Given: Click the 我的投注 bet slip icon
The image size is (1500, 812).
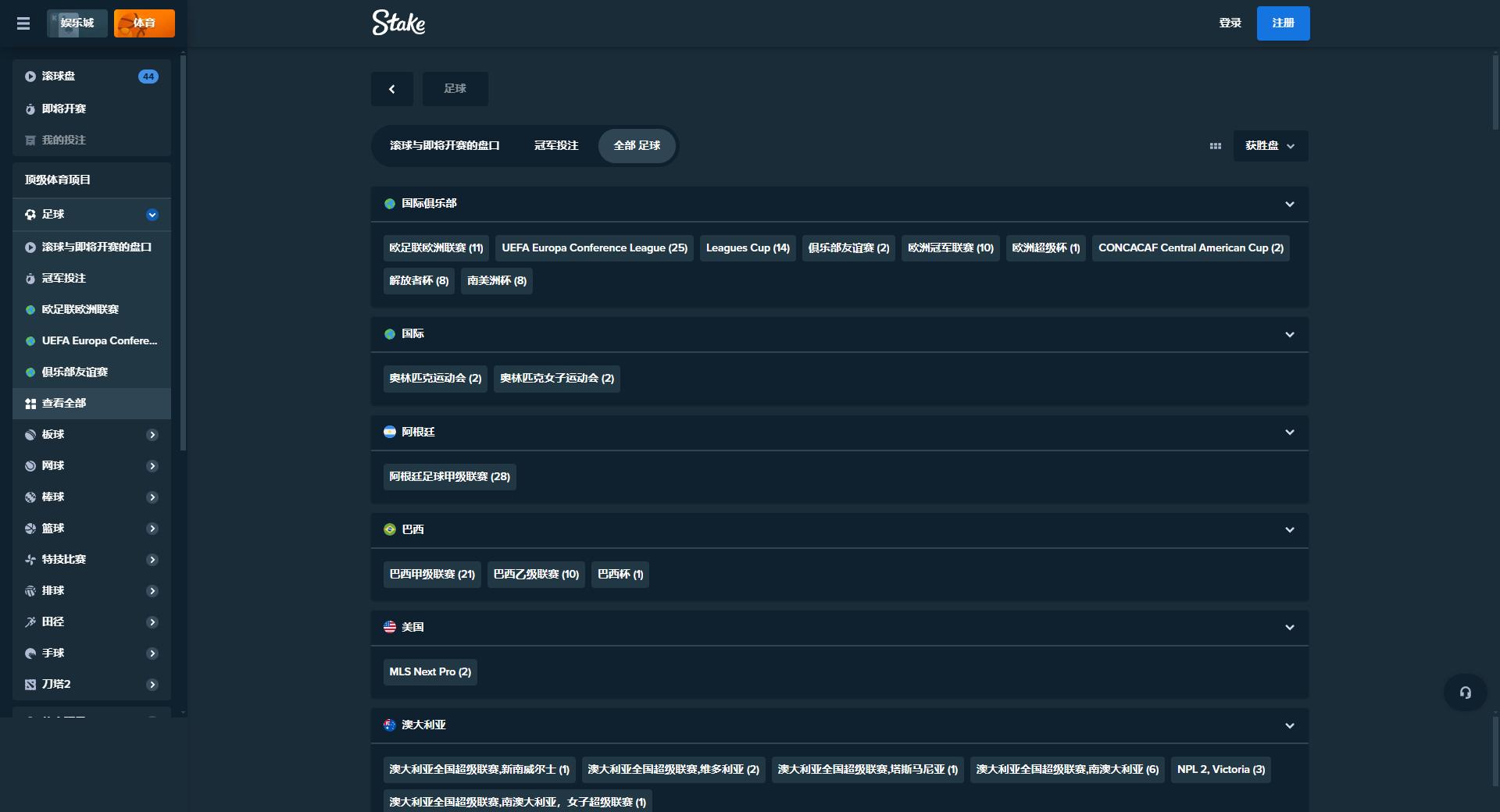Looking at the screenshot, I should [30, 141].
